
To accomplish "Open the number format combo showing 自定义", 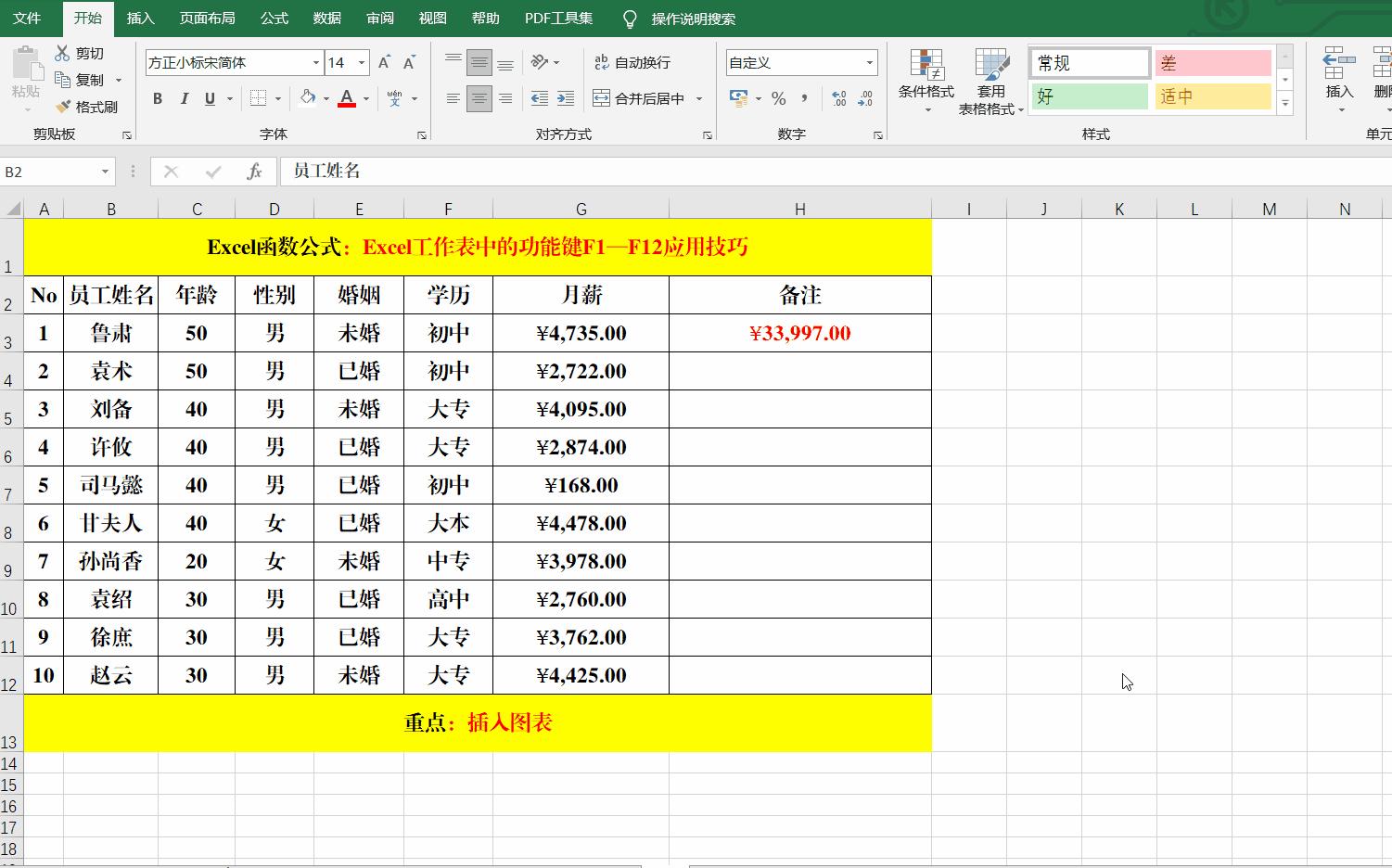I will coord(801,62).
